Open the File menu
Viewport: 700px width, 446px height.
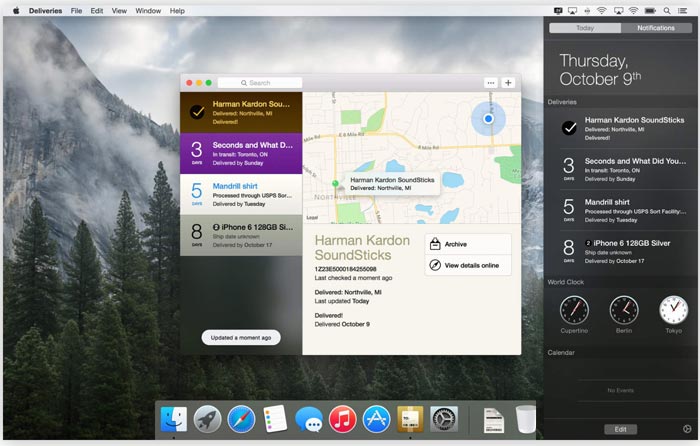click(x=76, y=11)
